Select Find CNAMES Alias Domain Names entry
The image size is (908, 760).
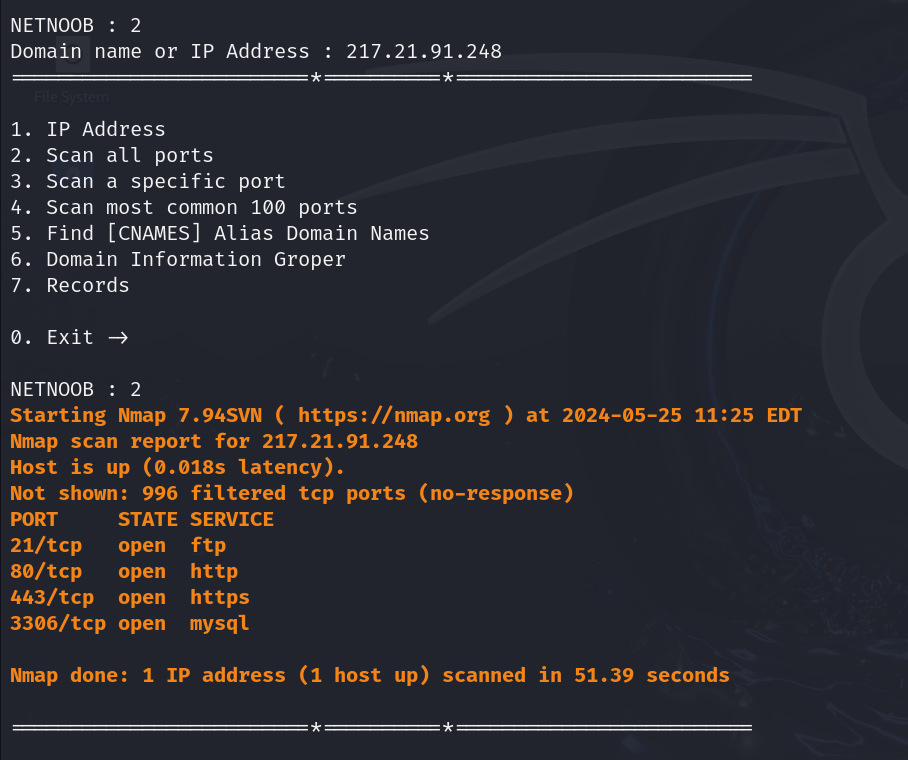point(220,233)
